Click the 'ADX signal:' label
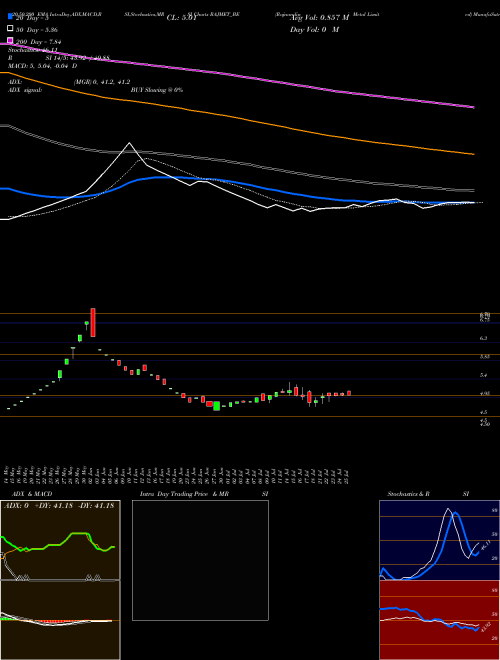The image size is (500, 660). 25,90
